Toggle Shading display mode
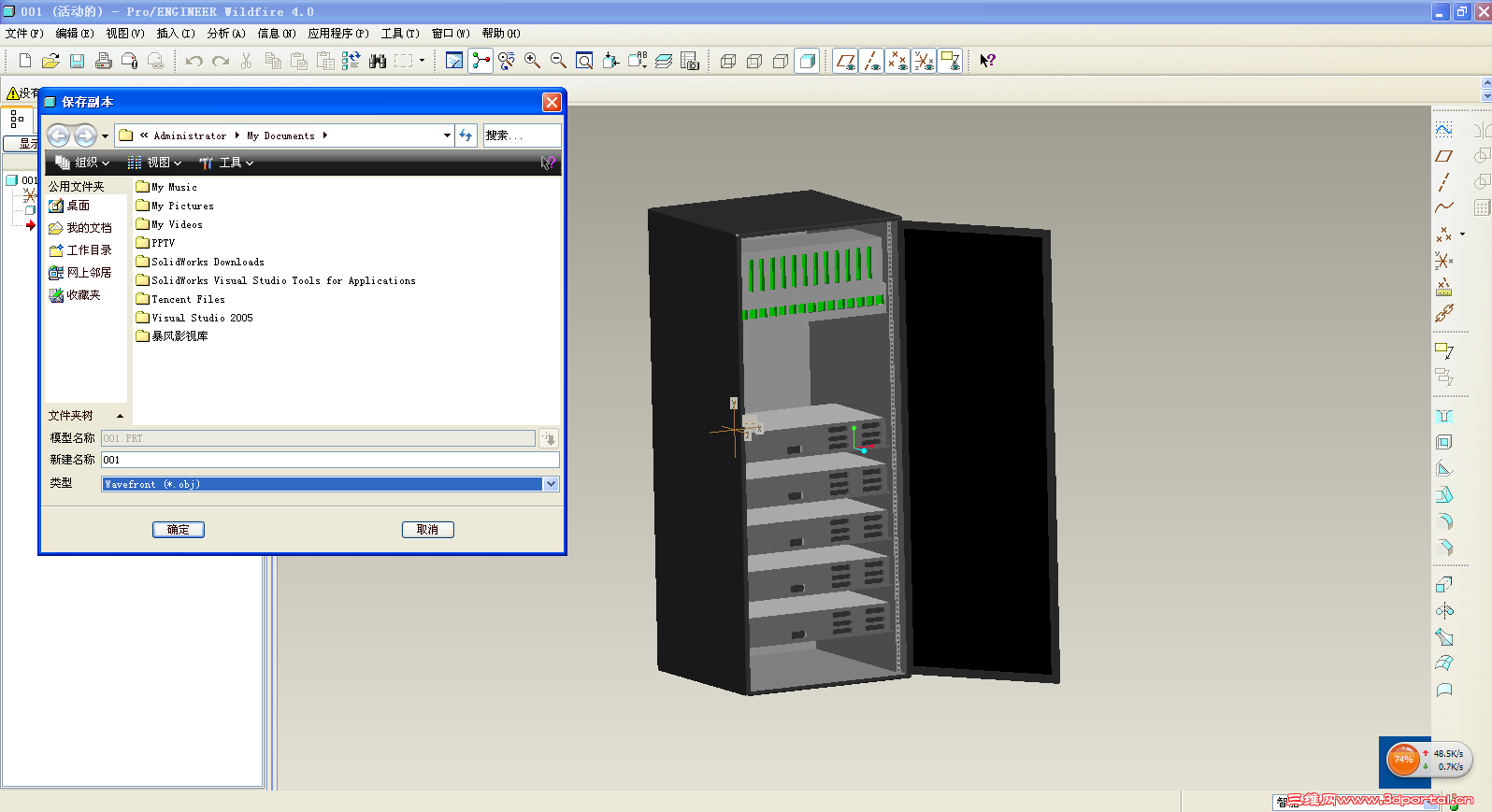Viewport: 1492px width, 812px height. coord(807,61)
